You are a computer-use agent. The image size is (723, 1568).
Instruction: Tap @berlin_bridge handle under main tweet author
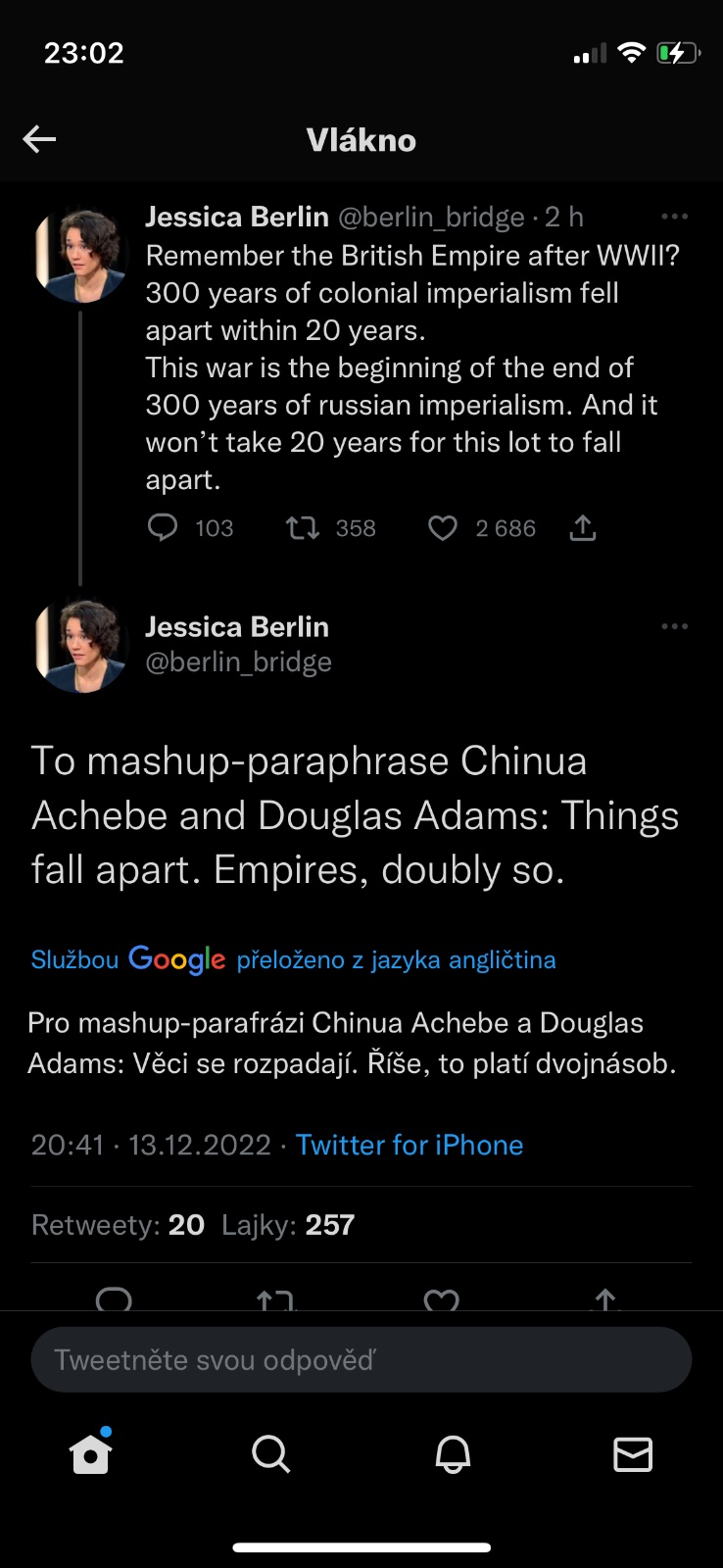(x=238, y=662)
